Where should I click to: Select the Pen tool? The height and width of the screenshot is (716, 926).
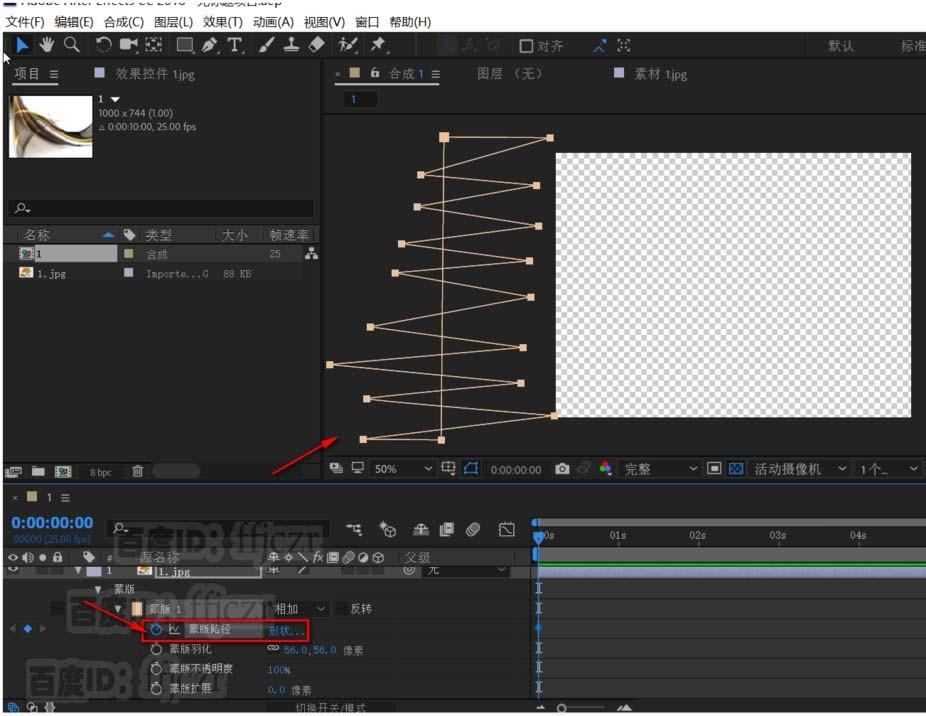point(209,45)
